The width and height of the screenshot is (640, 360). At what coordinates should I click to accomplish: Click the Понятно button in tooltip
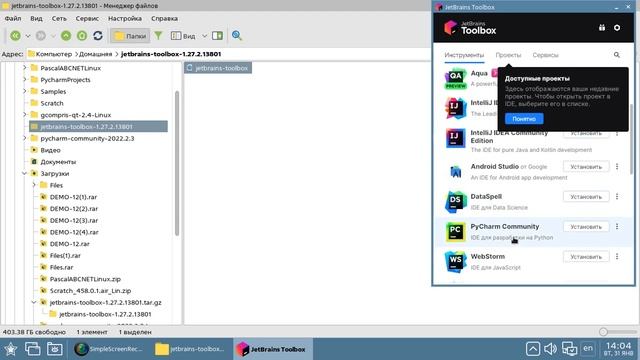(x=524, y=119)
